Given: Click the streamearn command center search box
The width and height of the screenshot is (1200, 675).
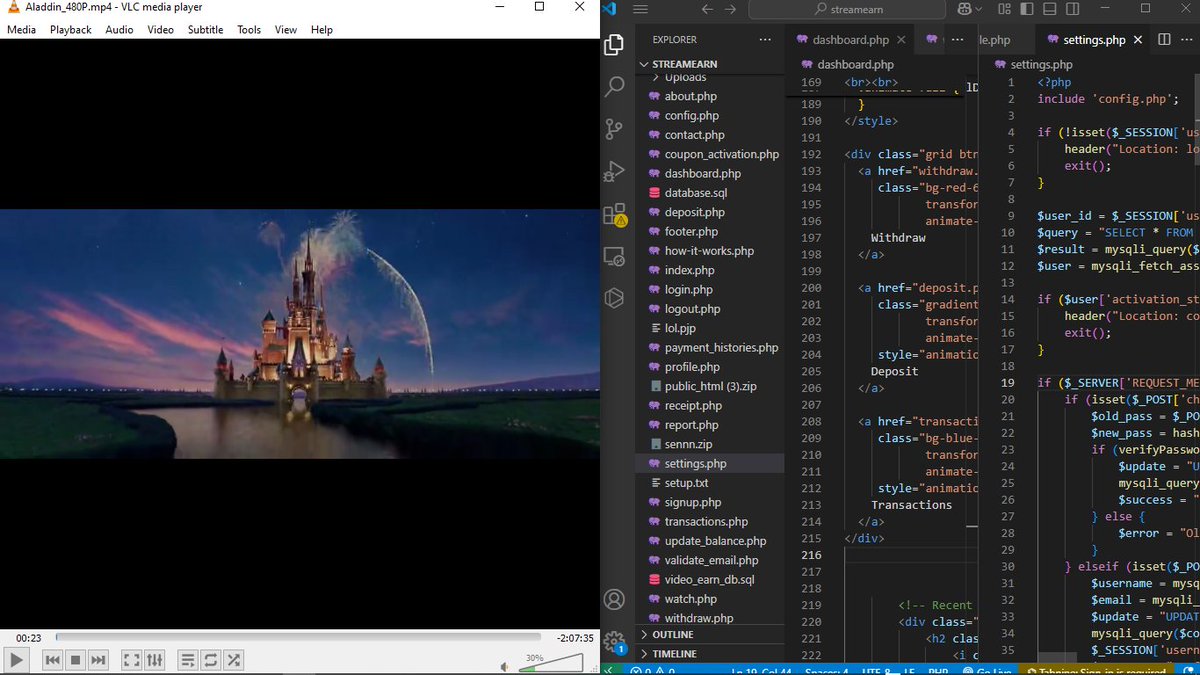Looking at the screenshot, I should pyautogui.click(x=849, y=9).
